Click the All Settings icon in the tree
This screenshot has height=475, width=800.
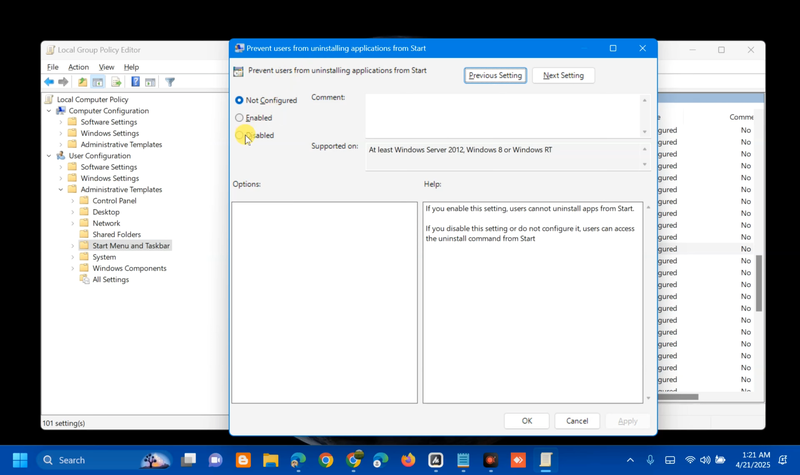click(84, 279)
